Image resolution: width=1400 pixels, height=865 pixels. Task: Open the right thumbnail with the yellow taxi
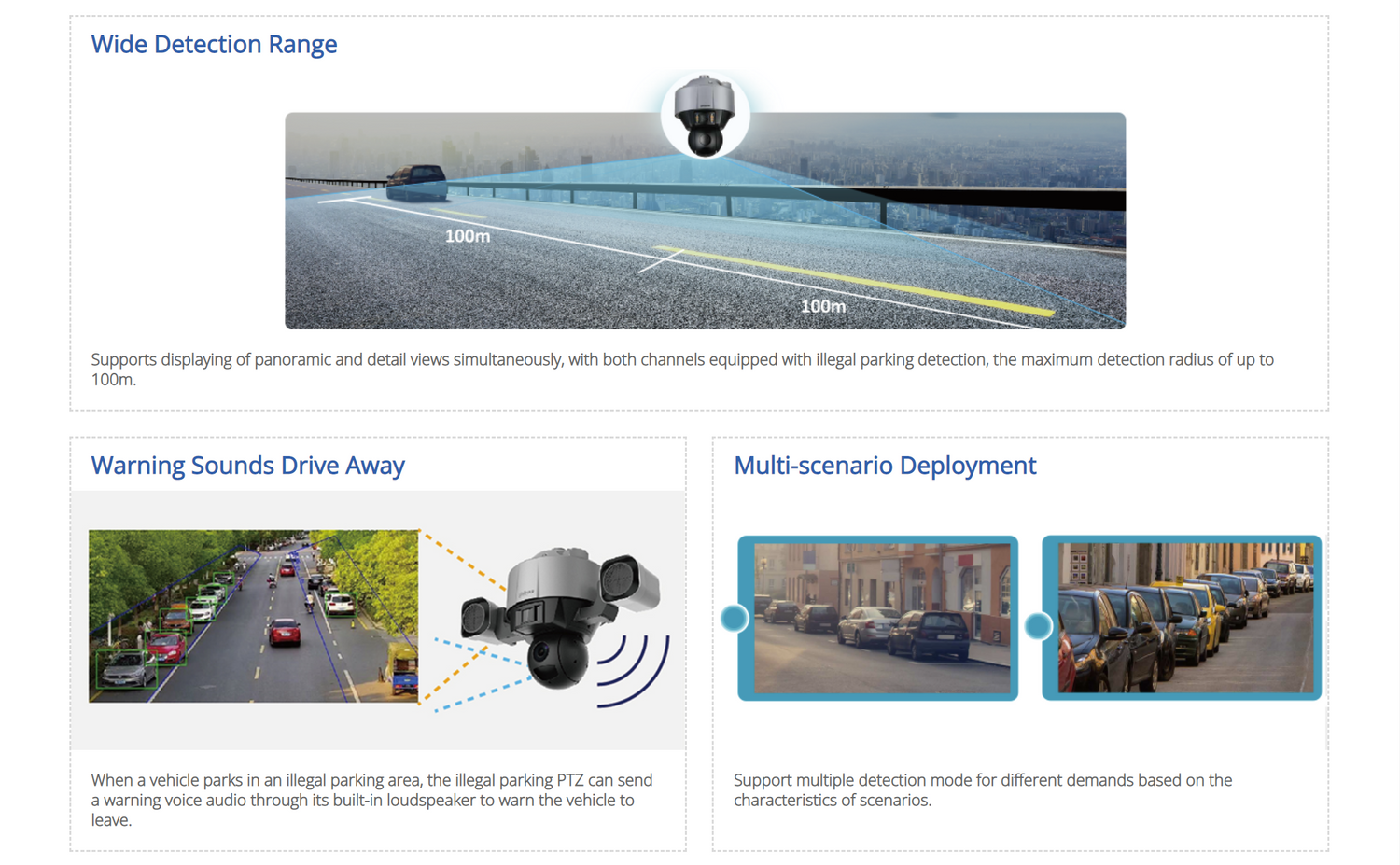1185,618
